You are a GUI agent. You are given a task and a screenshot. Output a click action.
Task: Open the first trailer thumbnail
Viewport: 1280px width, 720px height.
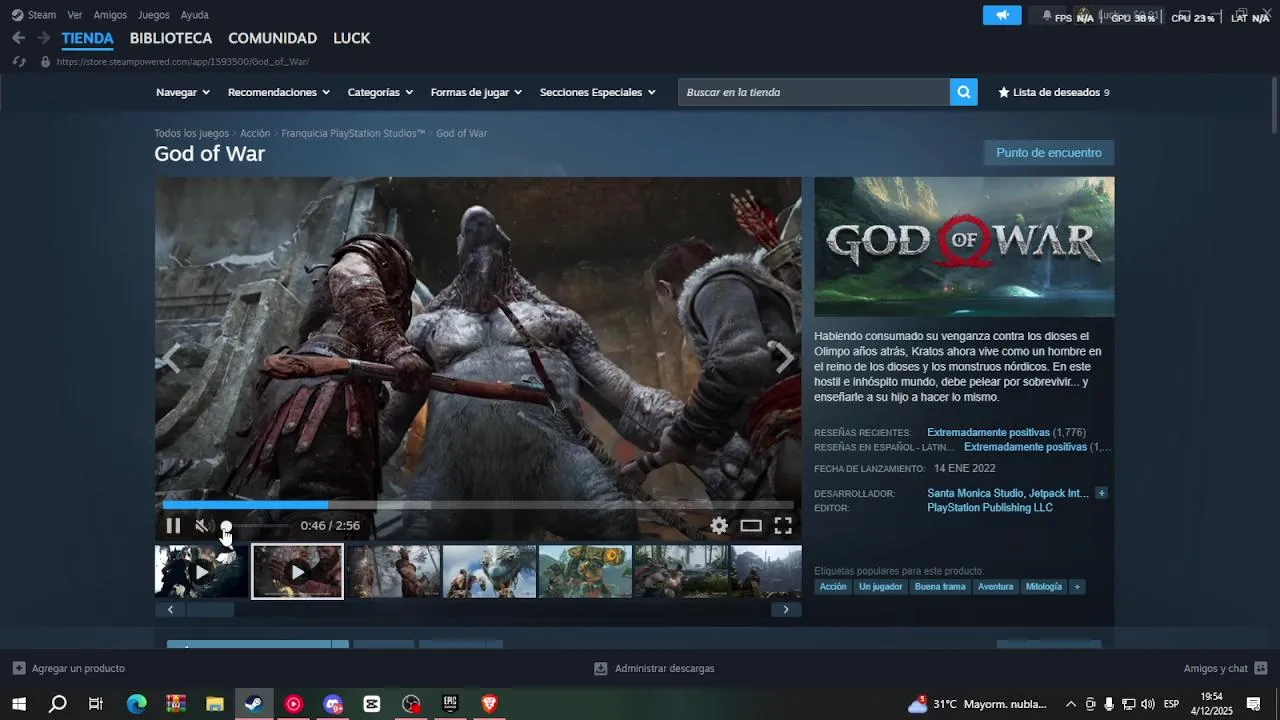pos(201,571)
